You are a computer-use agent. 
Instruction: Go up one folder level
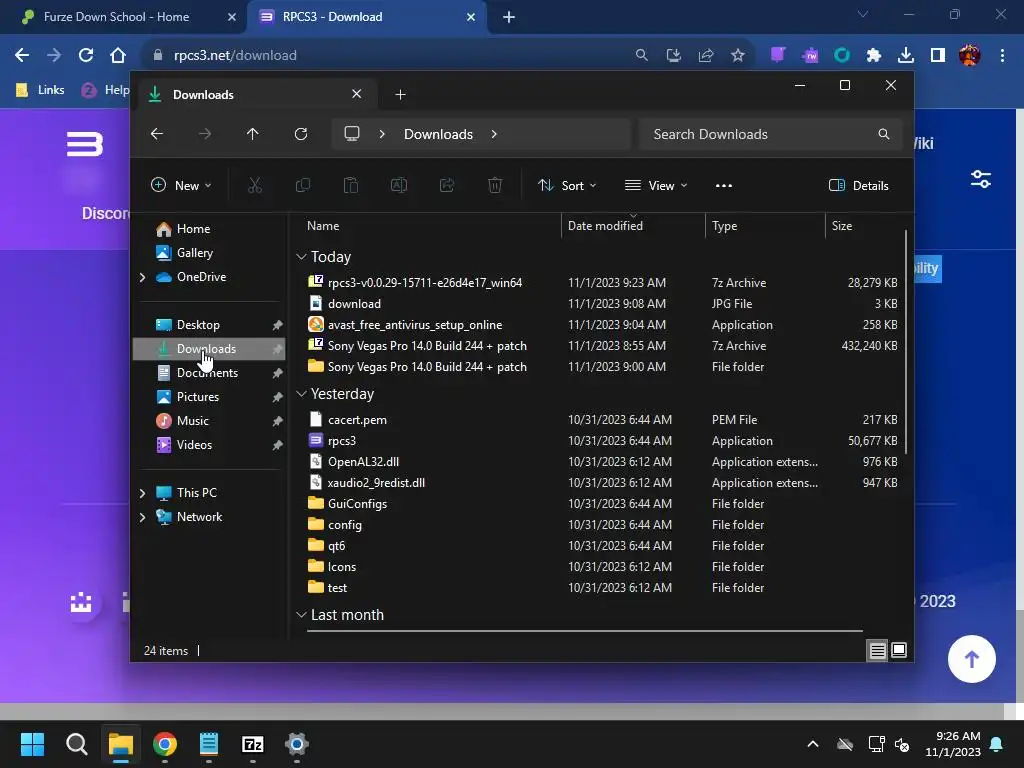[253, 134]
